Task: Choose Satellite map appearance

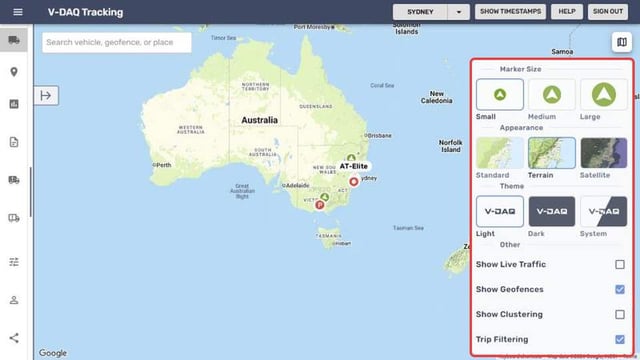Action: (604, 153)
